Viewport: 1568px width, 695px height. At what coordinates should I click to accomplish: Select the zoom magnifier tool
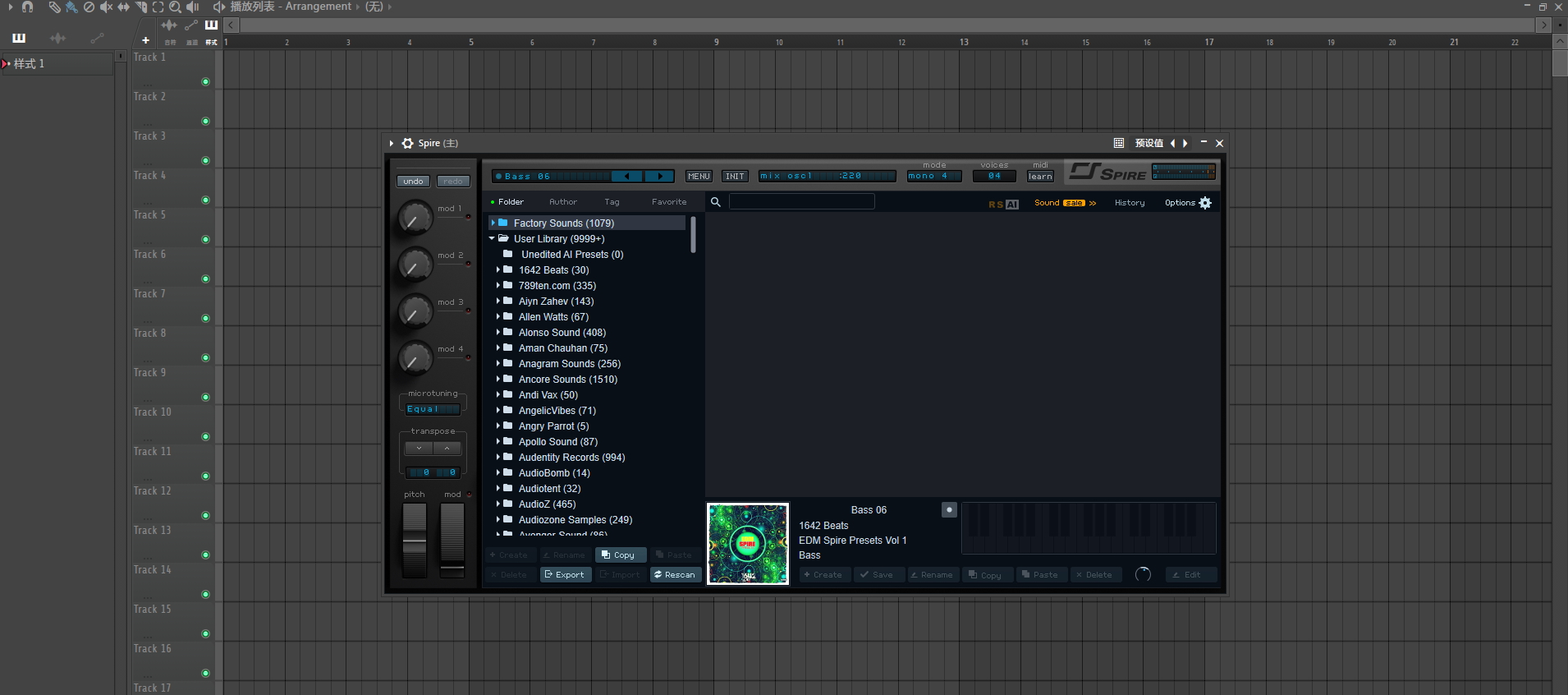click(175, 7)
